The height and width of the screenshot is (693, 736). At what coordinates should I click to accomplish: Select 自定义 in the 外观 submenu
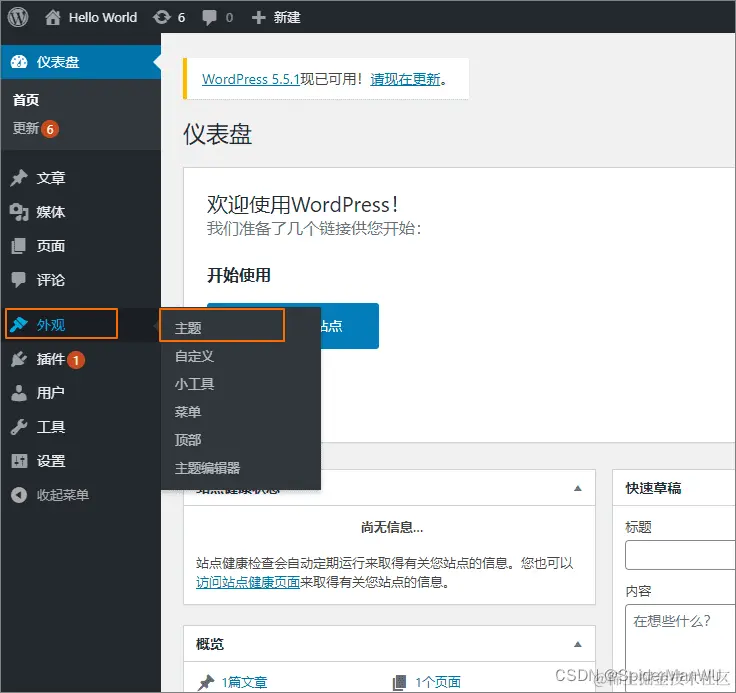tap(194, 356)
